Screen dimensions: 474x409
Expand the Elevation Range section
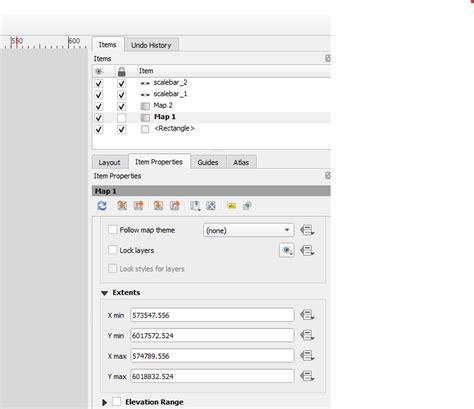point(104,402)
